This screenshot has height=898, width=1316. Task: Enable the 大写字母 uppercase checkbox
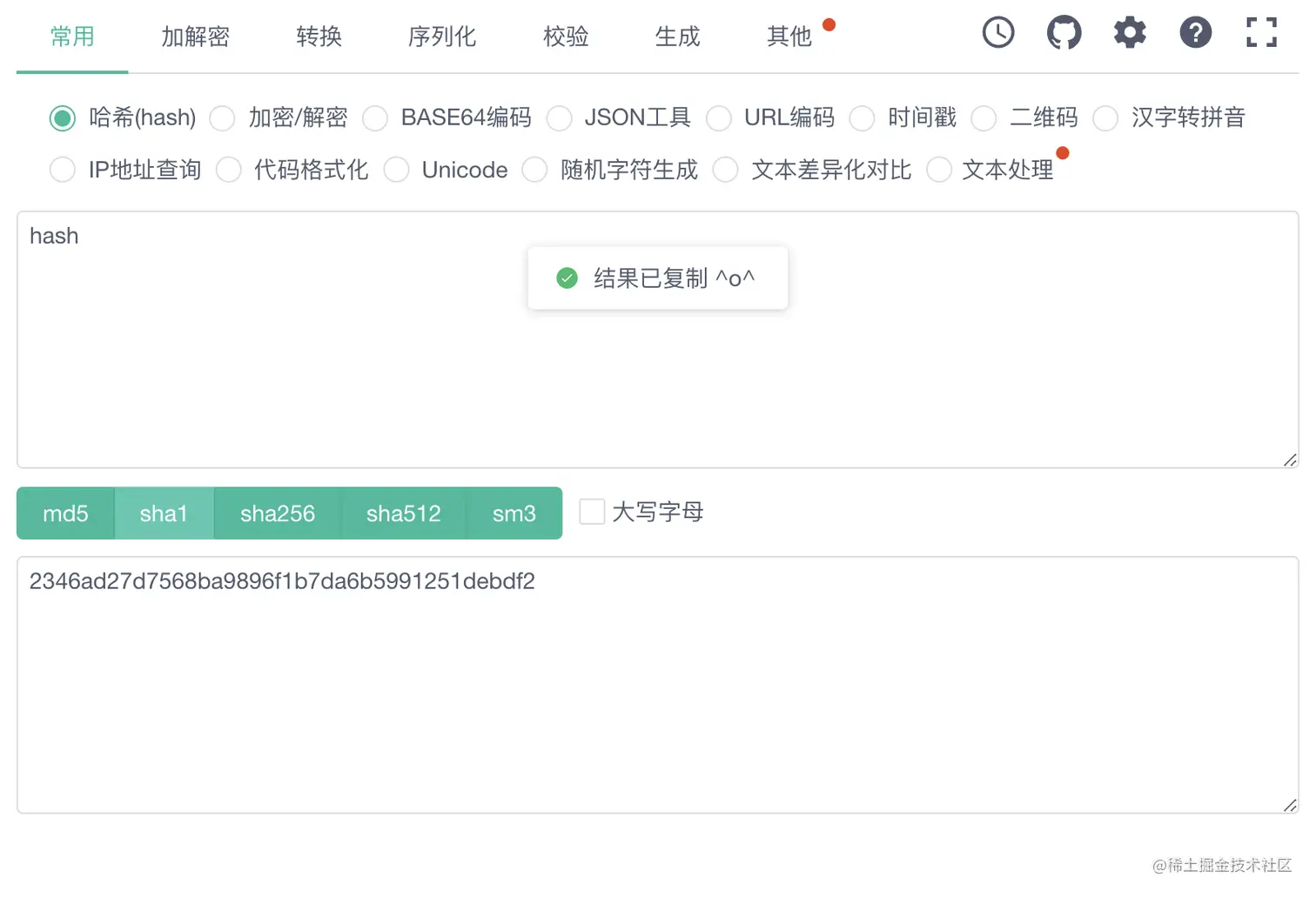pyautogui.click(x=592, y=512)
